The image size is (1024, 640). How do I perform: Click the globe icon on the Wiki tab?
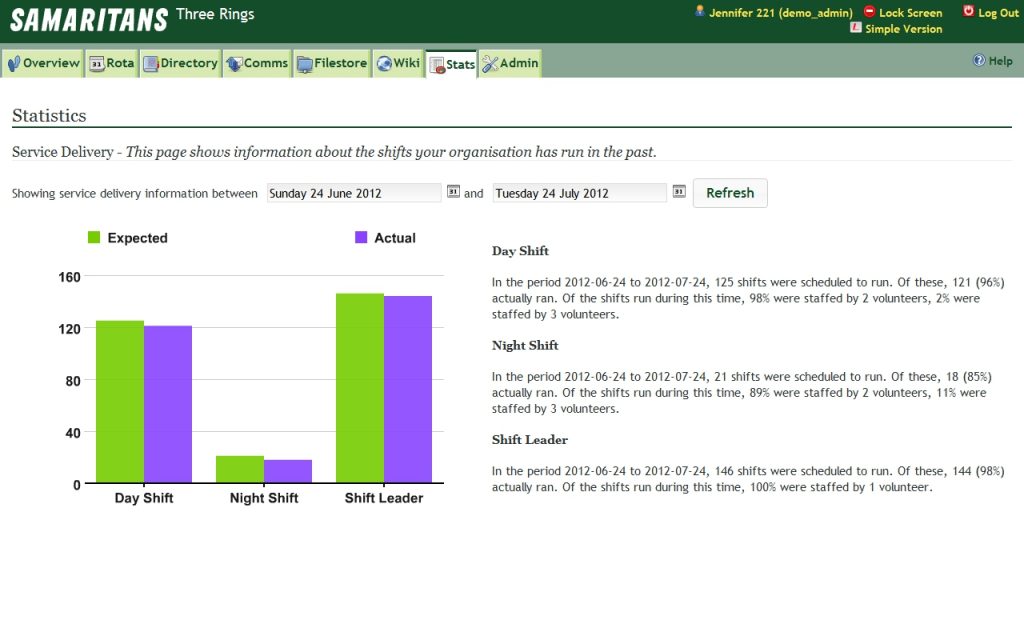point(385,62)
